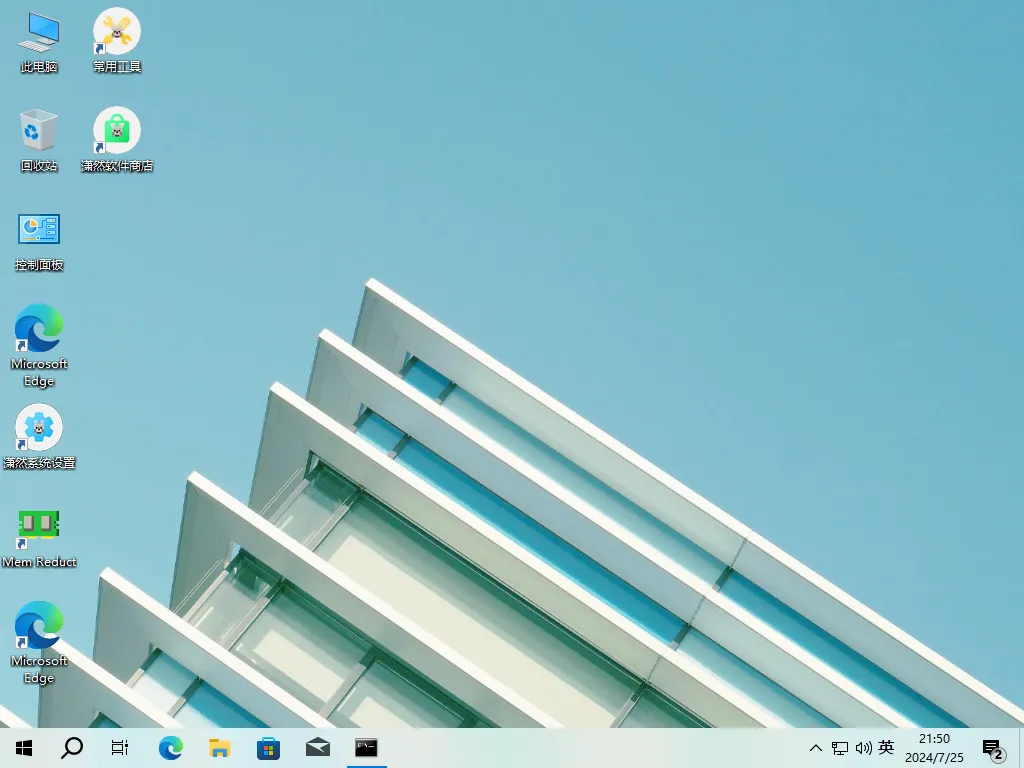Switch the 英 input language indicator

tap(886, 747)
